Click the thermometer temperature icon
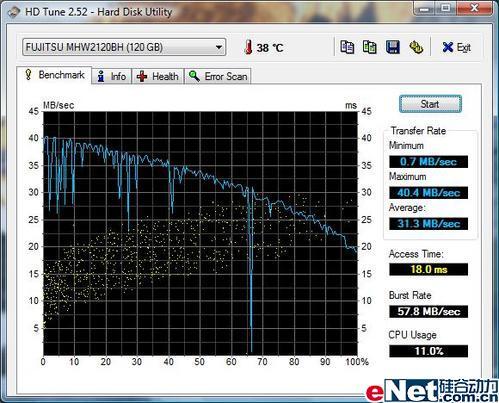This screenshot has width=499, height=403. tap(248, 47)
